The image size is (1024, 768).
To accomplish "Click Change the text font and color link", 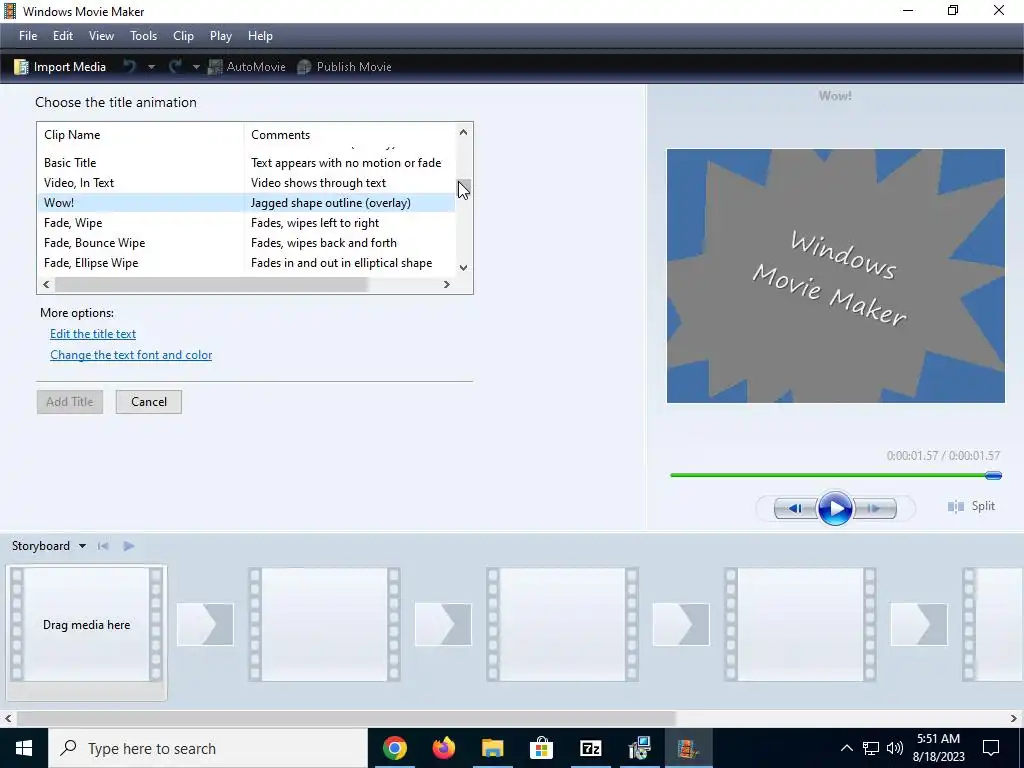I will point(131,355).
